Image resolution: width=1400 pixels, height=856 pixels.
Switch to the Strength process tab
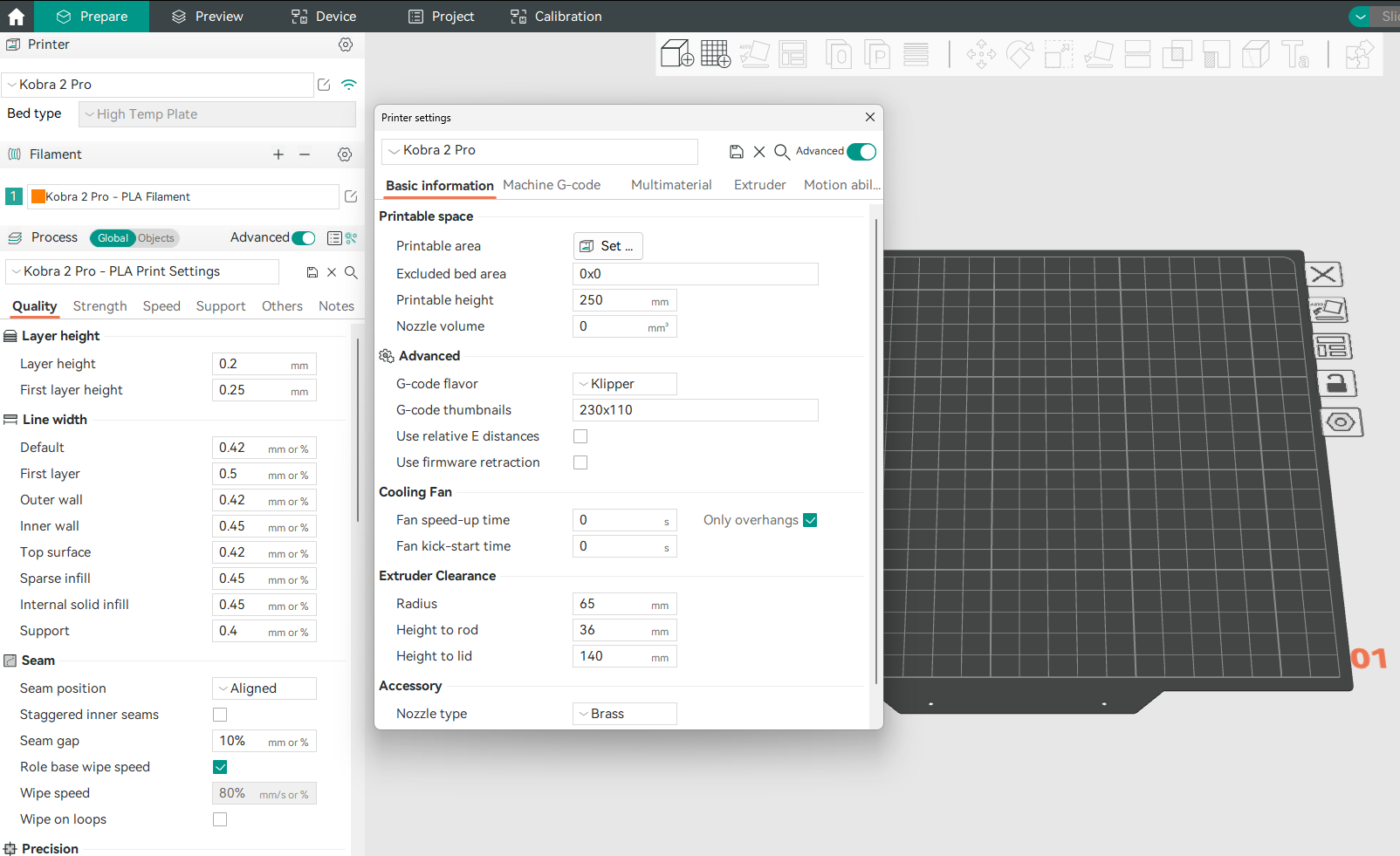(100, 306)
